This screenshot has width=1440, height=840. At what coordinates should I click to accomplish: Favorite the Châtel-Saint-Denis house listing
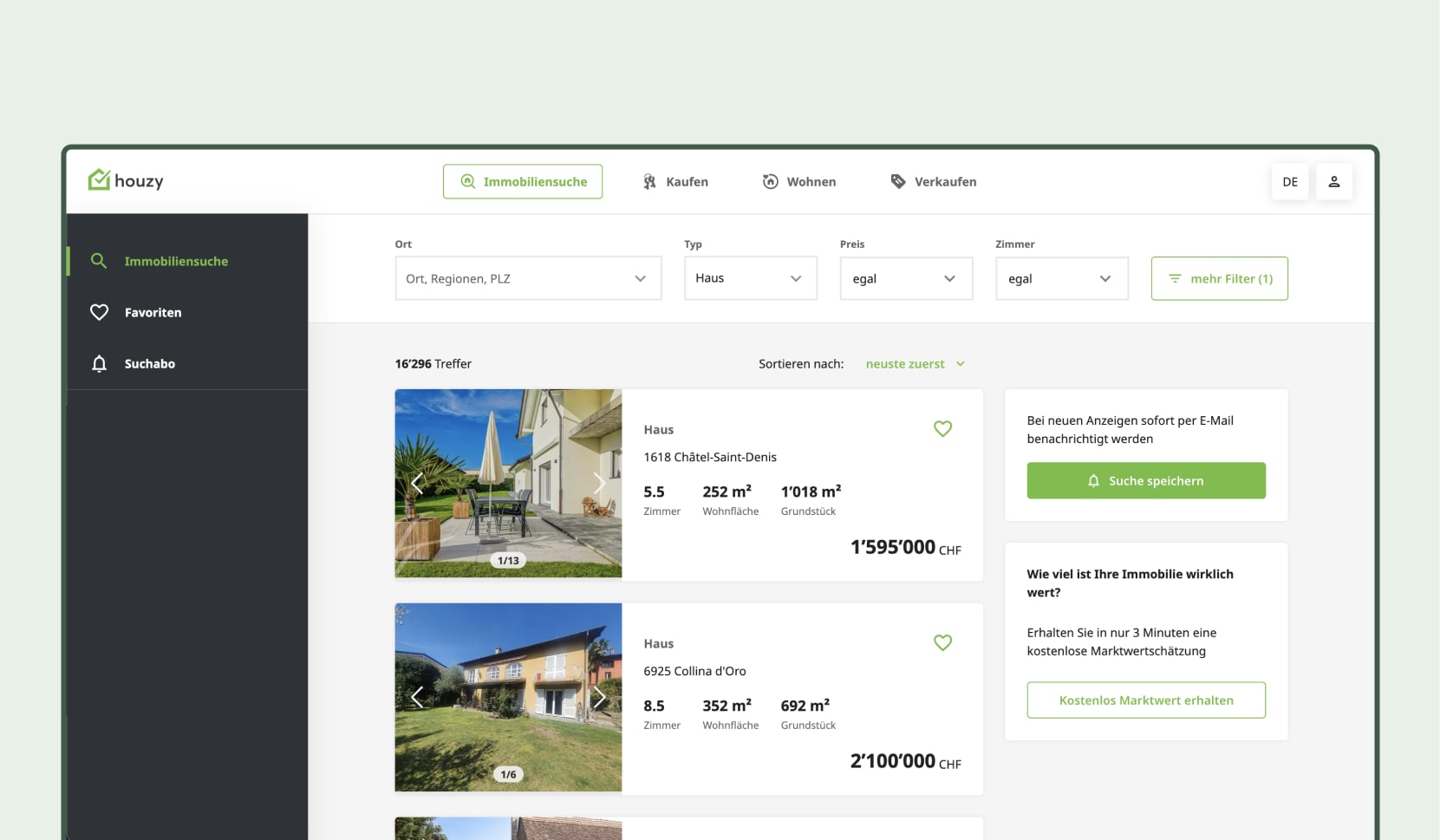(942, 428)
